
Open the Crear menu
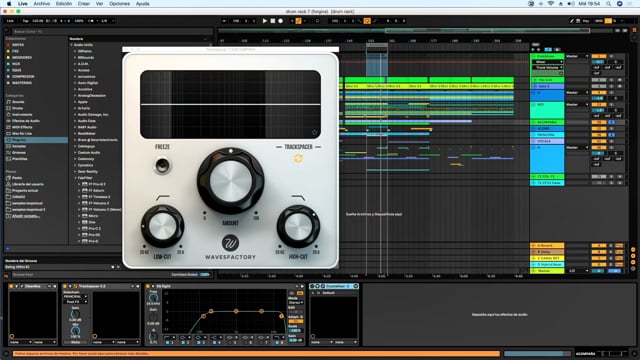tap(84, 4)
